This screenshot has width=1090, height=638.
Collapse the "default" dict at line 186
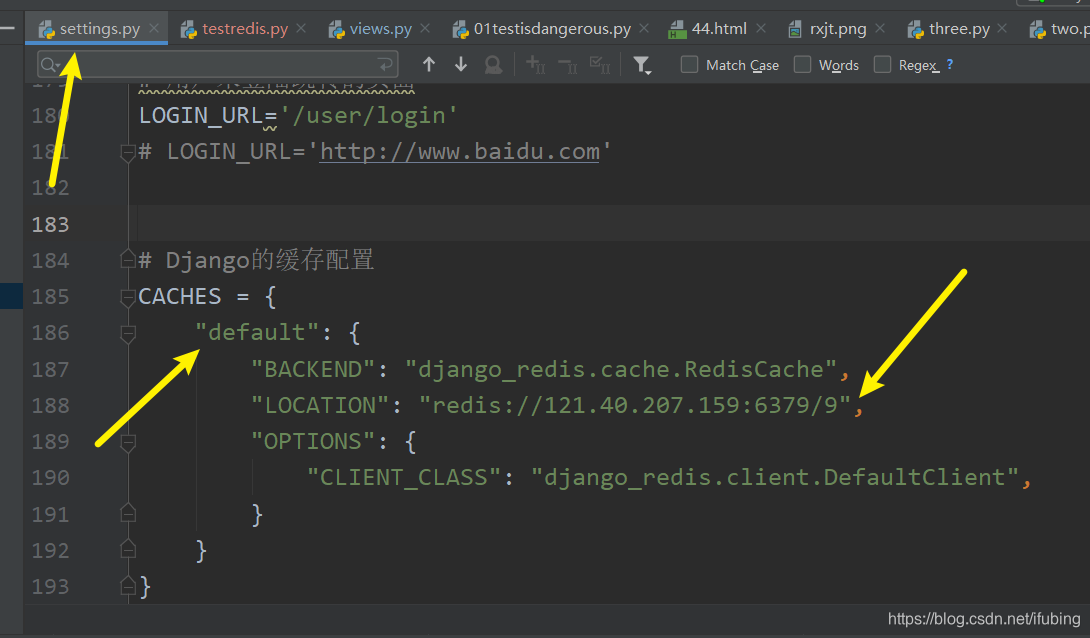[x=128, y=333]
